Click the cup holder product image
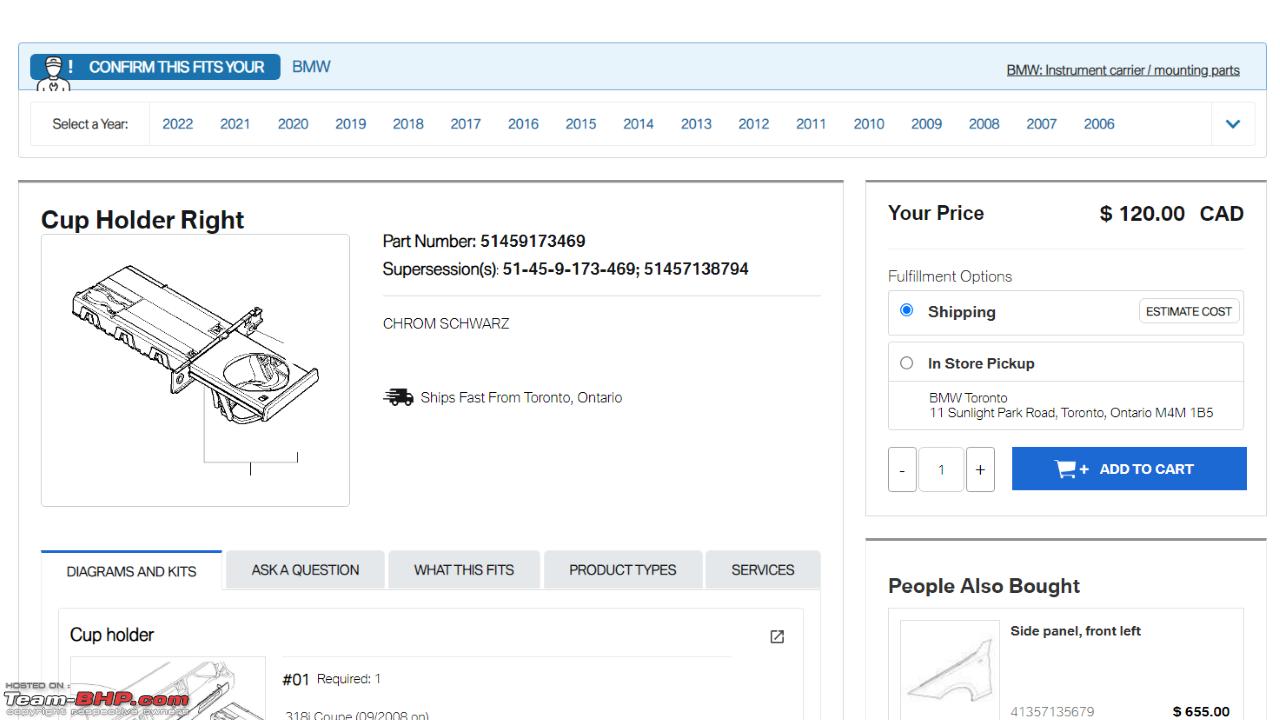 pyautogui.click(x=195, y=370)
